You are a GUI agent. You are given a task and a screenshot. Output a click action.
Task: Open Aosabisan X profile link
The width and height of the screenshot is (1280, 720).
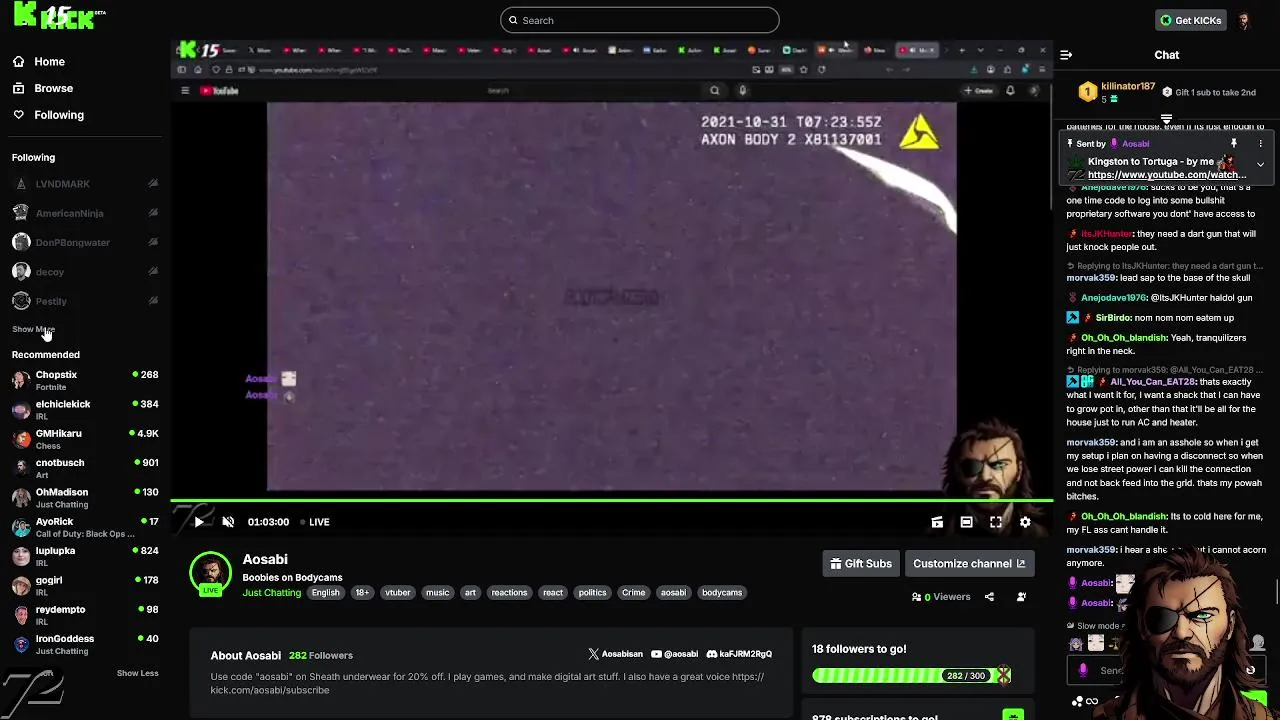pyautogui.click(x=615, y=654)
